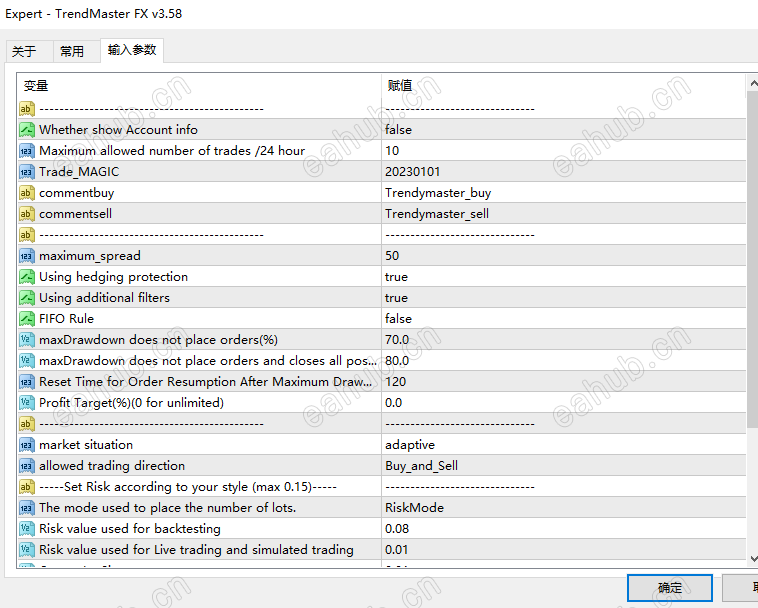Click the enum icon for allowed trading direction
The width and height of the screenshot is (758, 608).
point(27,466)
